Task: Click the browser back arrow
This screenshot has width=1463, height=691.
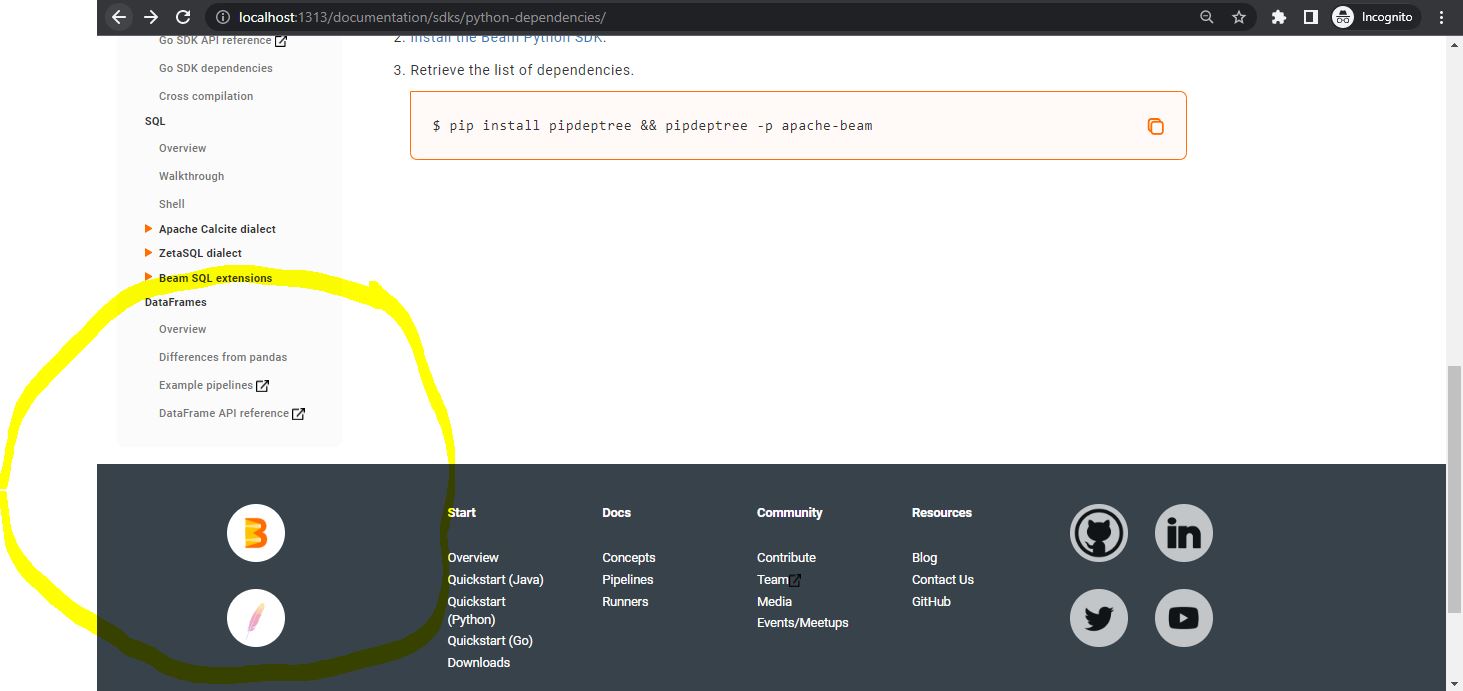Action: coord(119,17)
